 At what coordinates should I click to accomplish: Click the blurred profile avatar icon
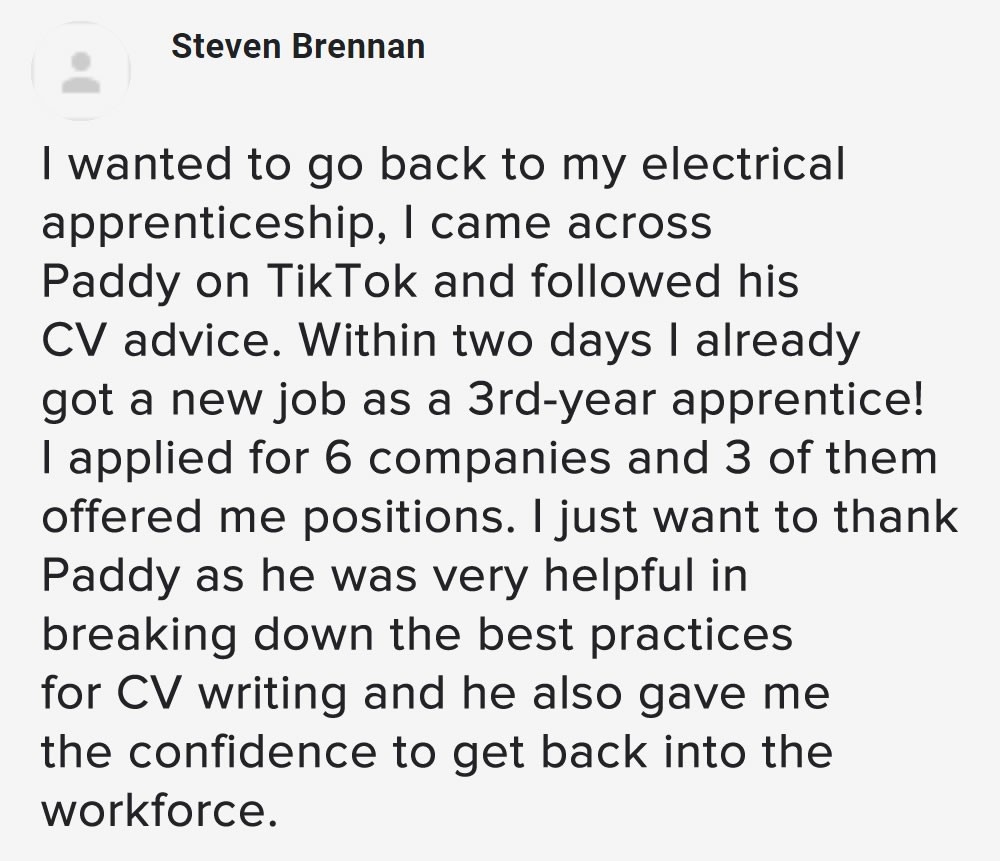[x=81, y=71]
